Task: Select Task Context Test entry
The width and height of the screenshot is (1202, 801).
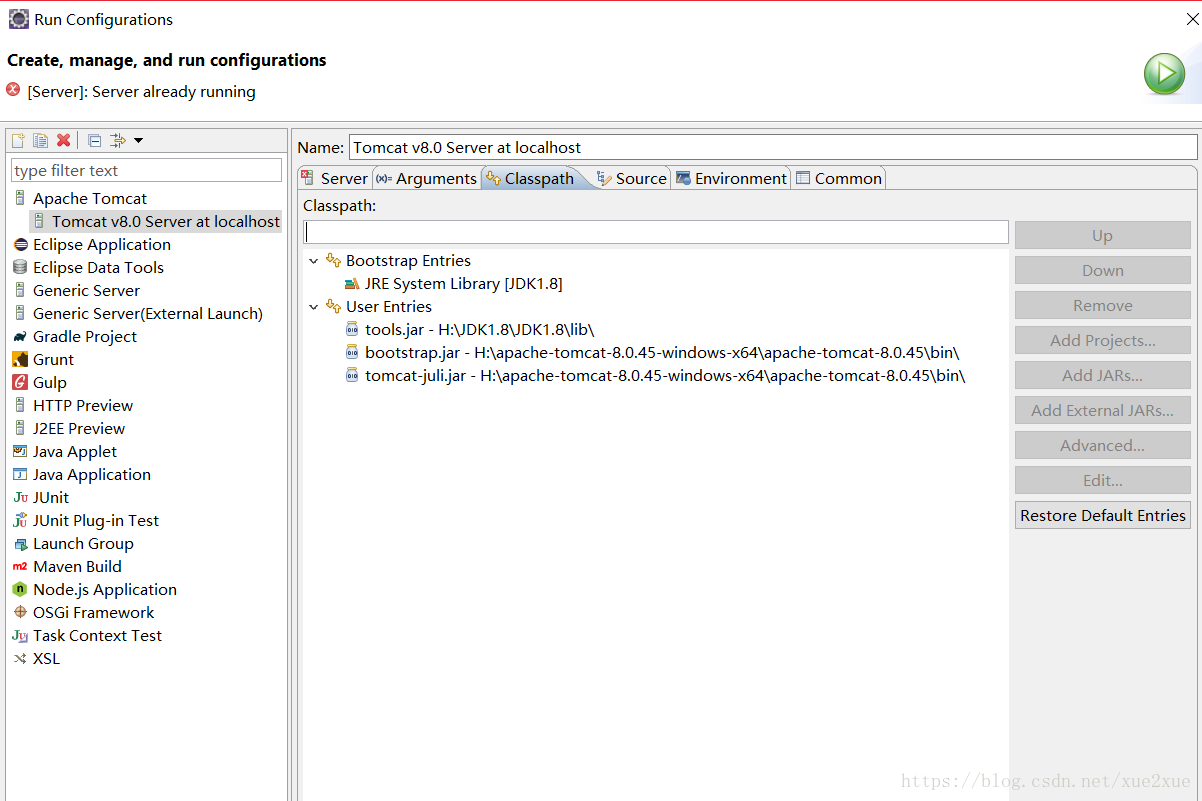Action: [97, 635]
